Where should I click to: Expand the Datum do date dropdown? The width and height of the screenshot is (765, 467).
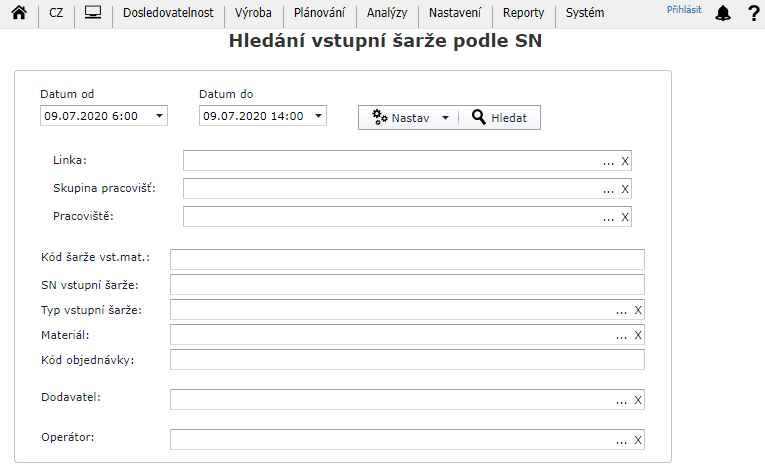pyautogui.click(x=318, y=116)
